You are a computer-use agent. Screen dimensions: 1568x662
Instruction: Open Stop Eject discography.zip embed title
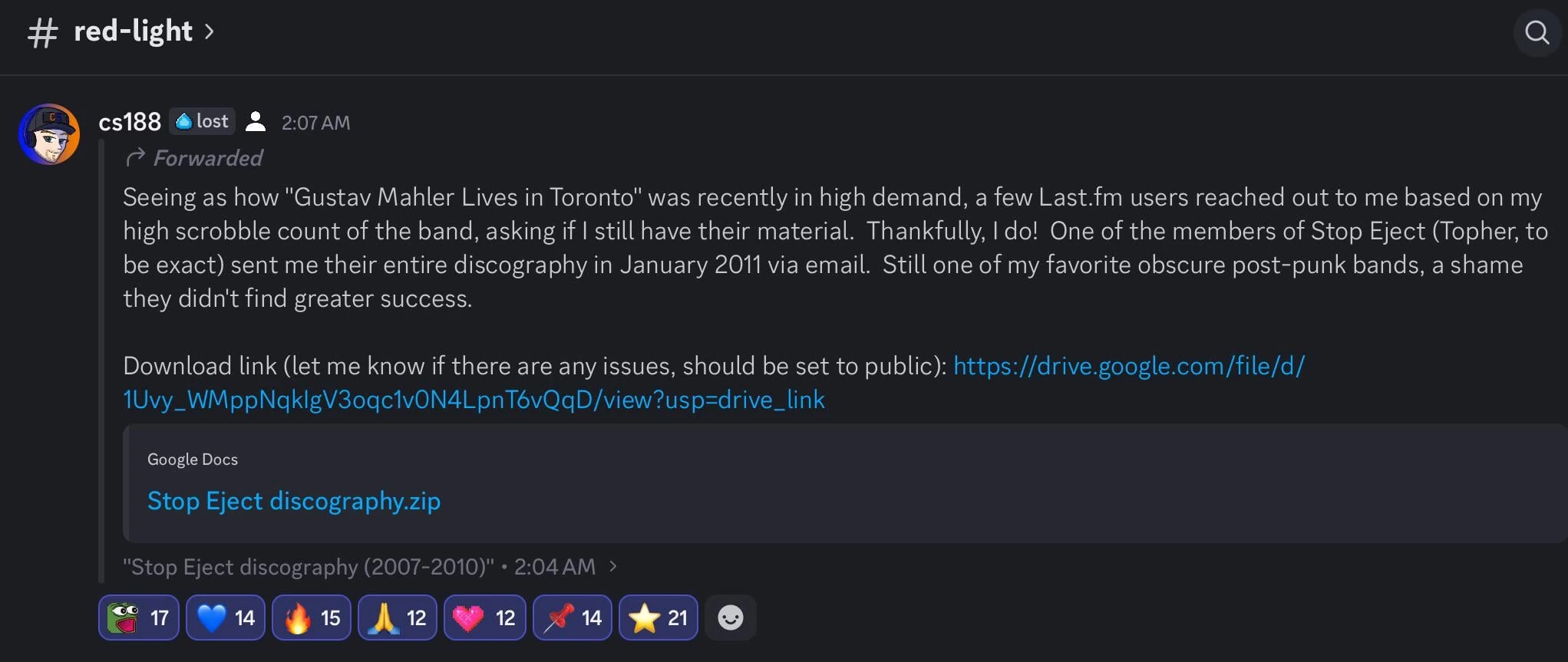tap(294, 501)
